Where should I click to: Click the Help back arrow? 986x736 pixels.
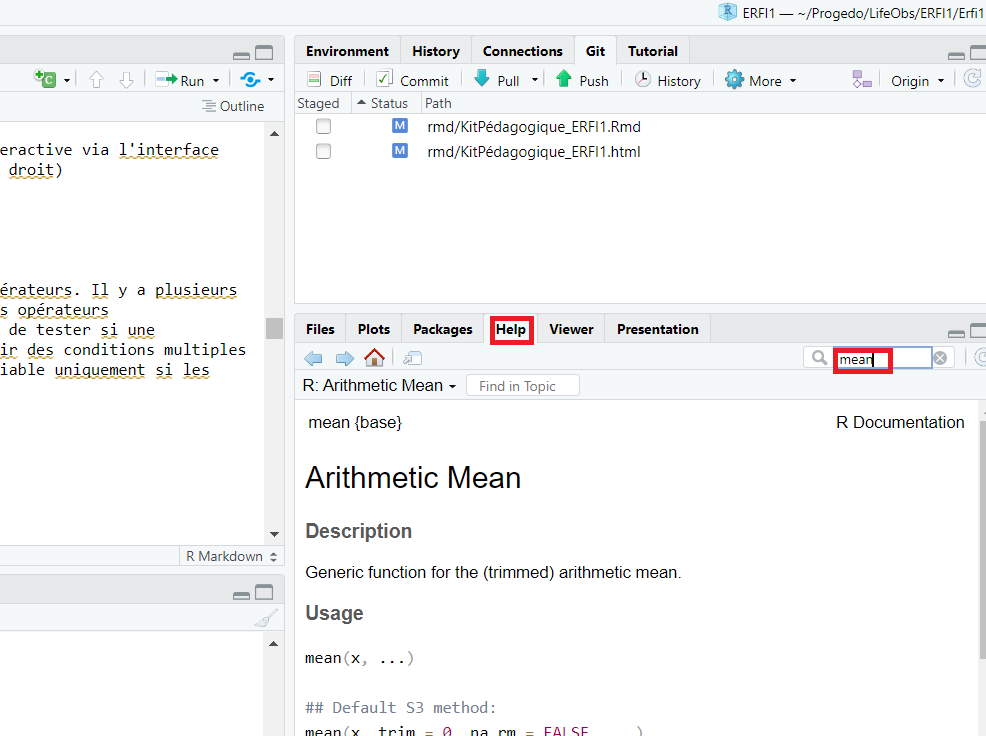tap(314, 358)
